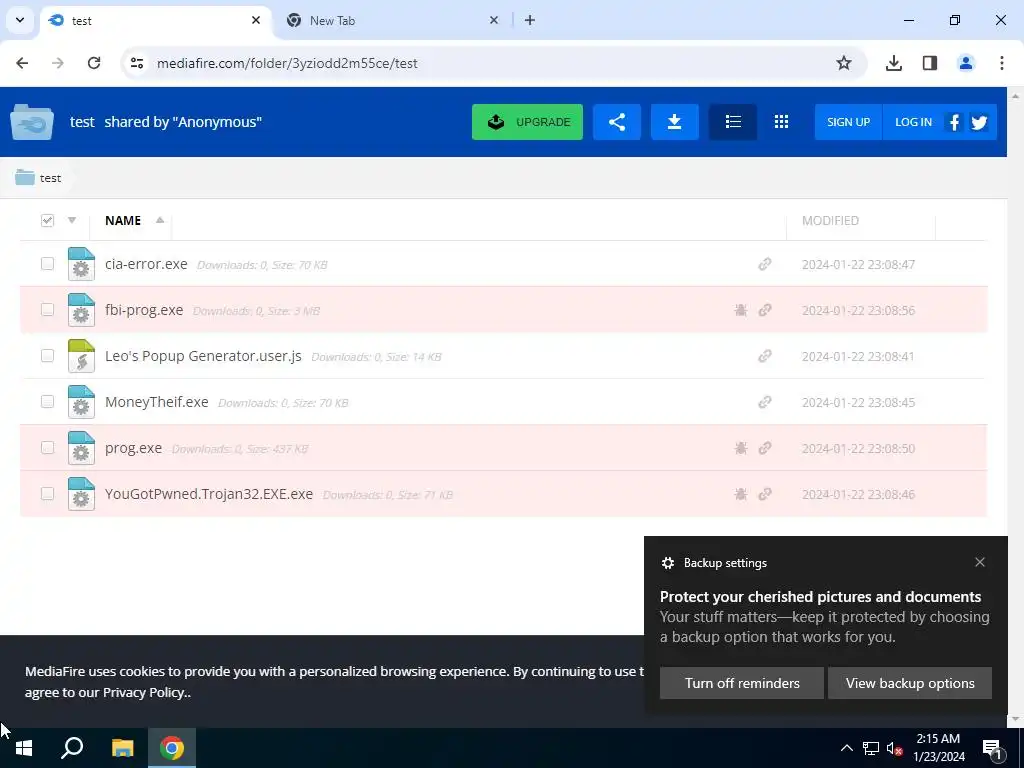Open MoneyTheif.exe file name
The height and width of the screenshot is (768, 1024).
pos(157,402)
